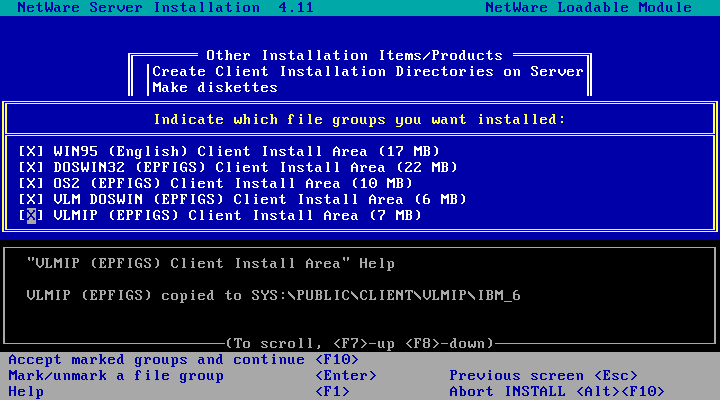Select Create Client Installation Directories on Server
This screenshot has width=720, height=400.
(368, 72)
